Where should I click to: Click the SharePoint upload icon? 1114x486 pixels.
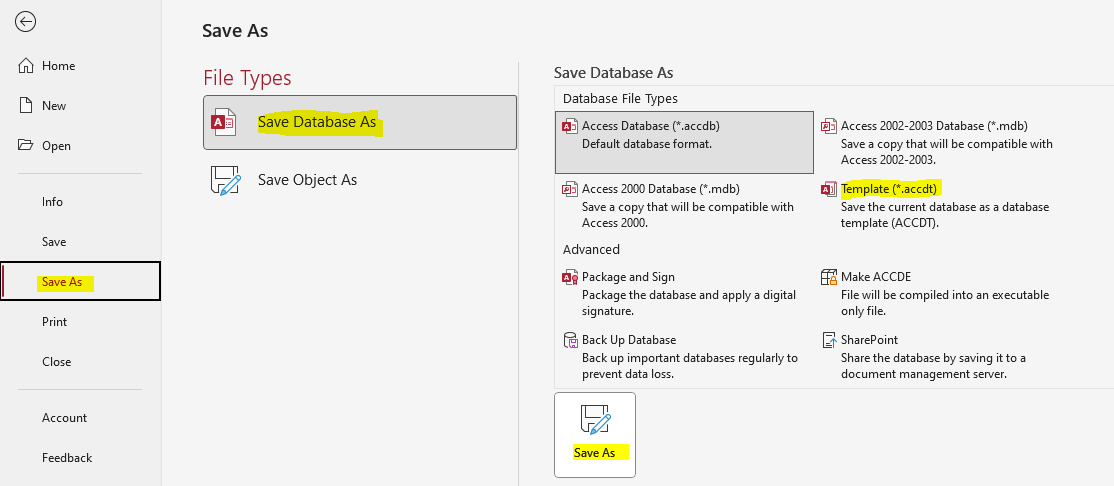(829, 340)
